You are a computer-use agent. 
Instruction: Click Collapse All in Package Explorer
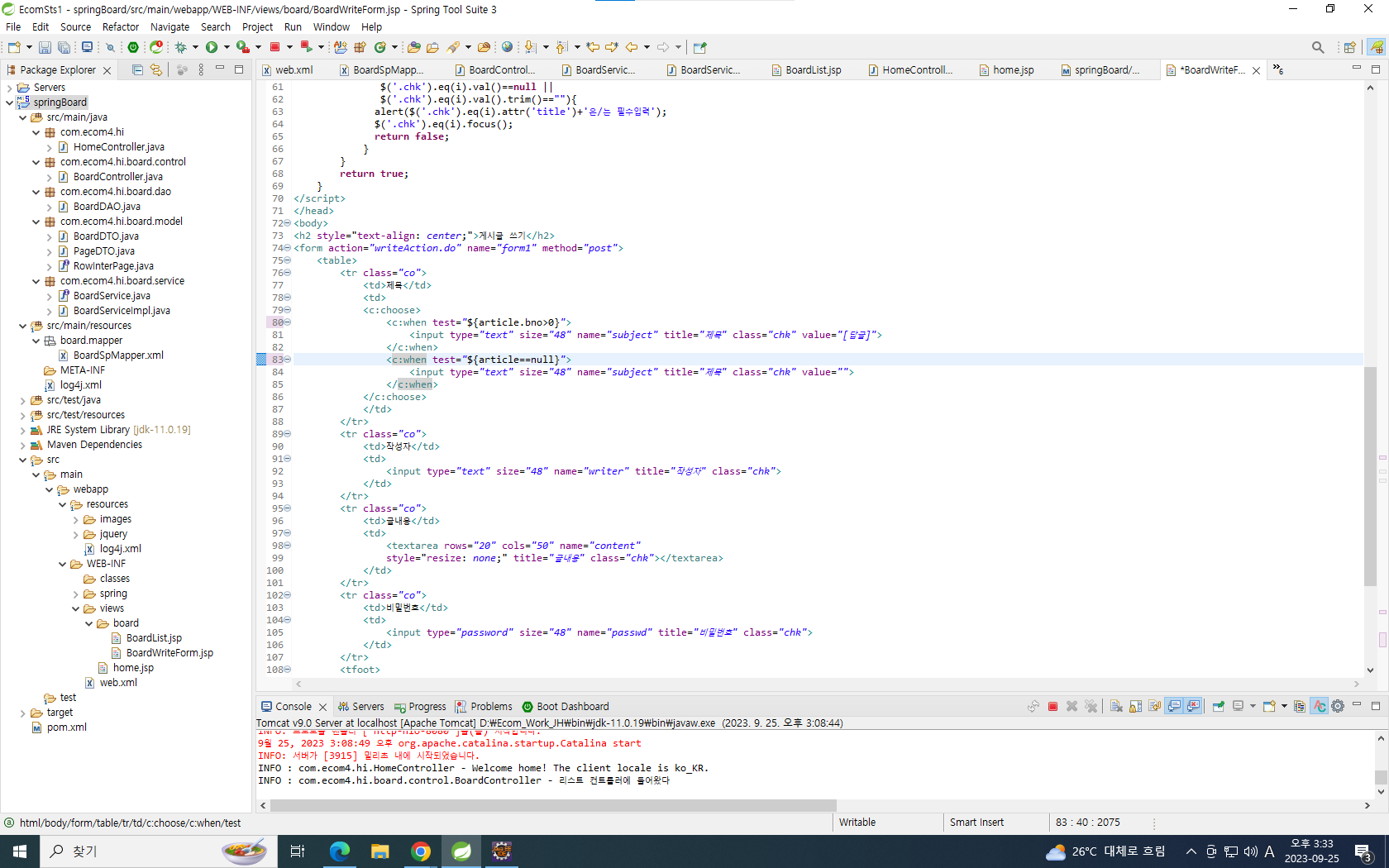137,70
